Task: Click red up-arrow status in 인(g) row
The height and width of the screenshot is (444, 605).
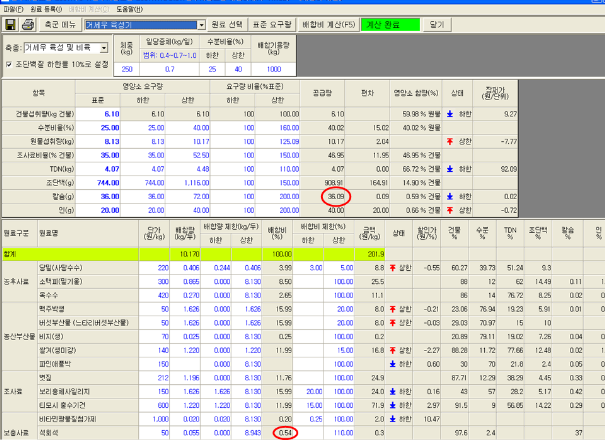Action: (450, 210)
